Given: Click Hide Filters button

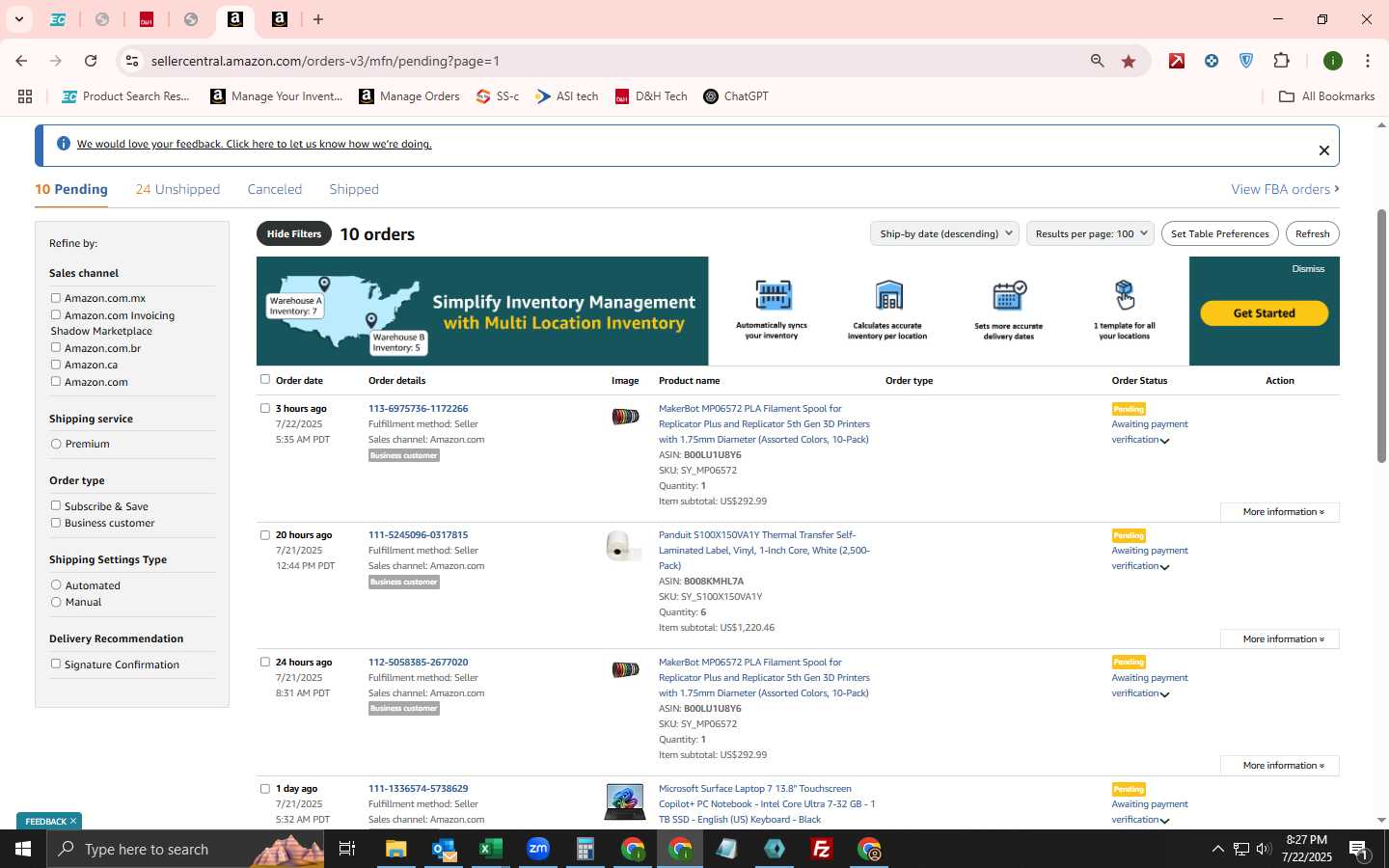Looking at the screenshot, I should coord(294,233).
